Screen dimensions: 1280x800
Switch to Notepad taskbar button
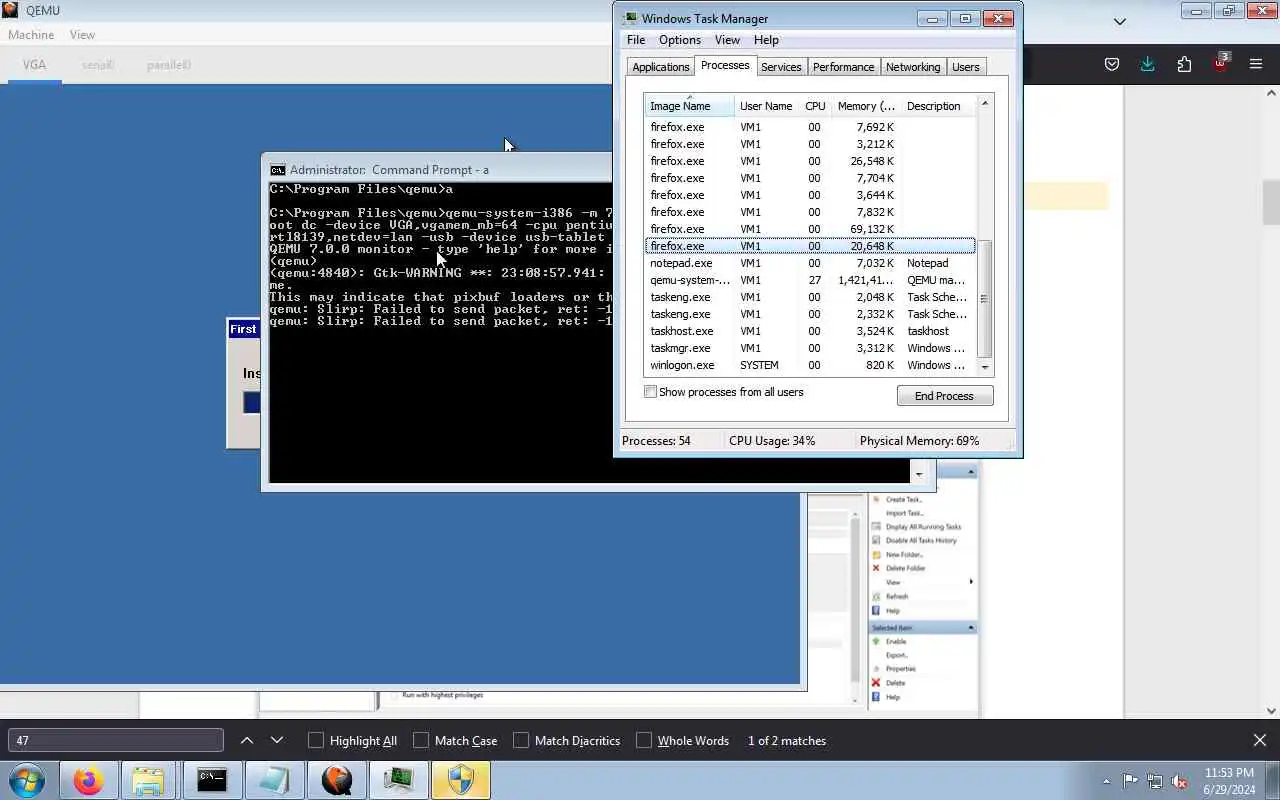point(274,780)
